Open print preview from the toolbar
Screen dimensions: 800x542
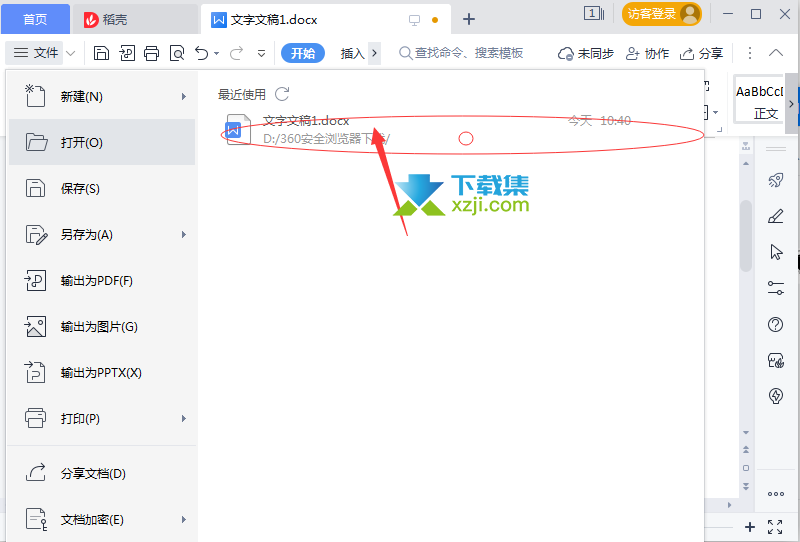coord(177,53)
